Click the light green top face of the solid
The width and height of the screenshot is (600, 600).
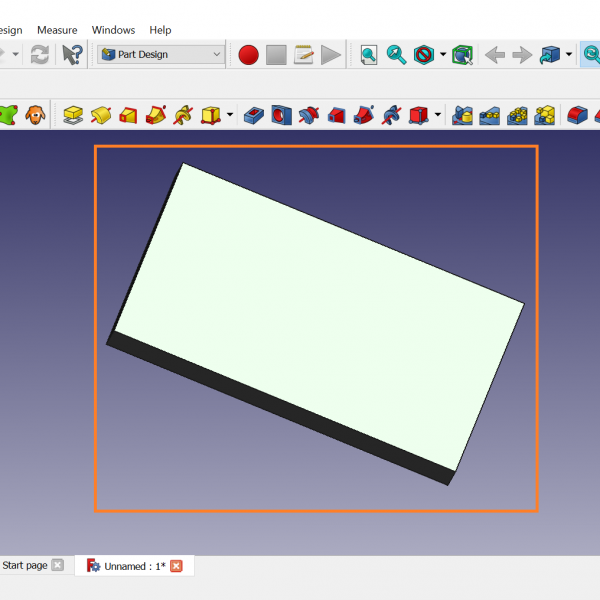pos(320,310)
